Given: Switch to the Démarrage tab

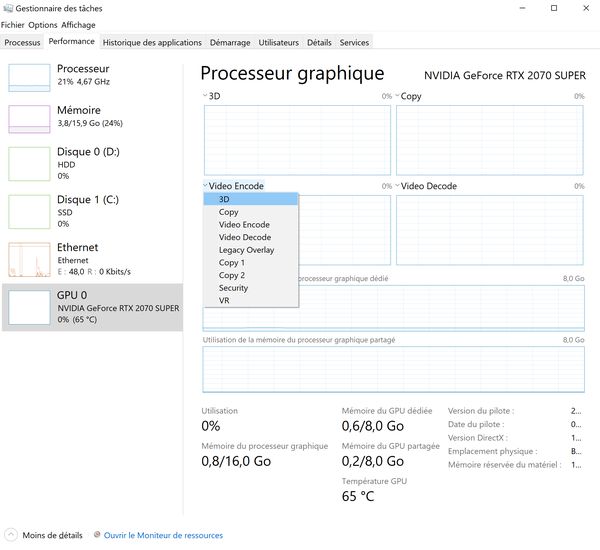Looking at the screenshot, I should tap(230, 42).
